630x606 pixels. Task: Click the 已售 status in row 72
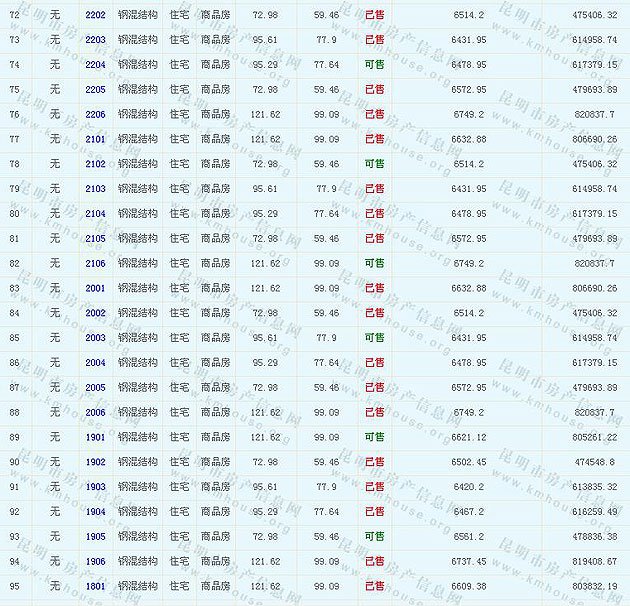(x=374, y=15)
